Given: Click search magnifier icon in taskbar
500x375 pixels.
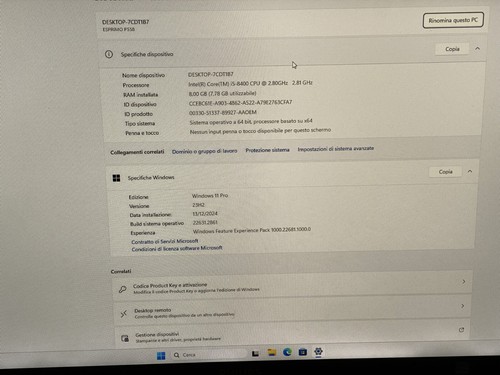Looking at the screenshot, I should pos(177,355).
